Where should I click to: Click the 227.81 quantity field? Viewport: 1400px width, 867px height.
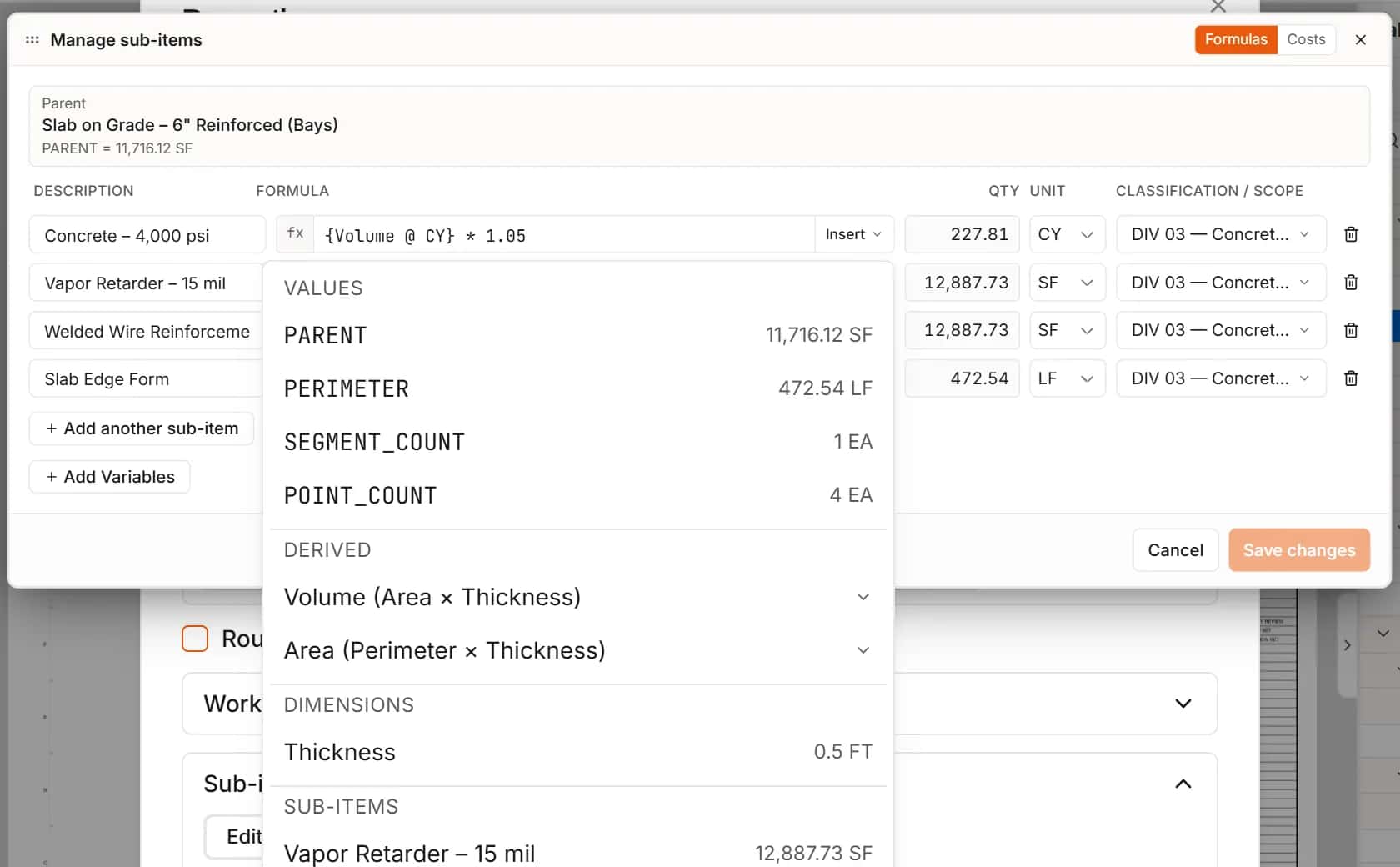click(962, 234)
